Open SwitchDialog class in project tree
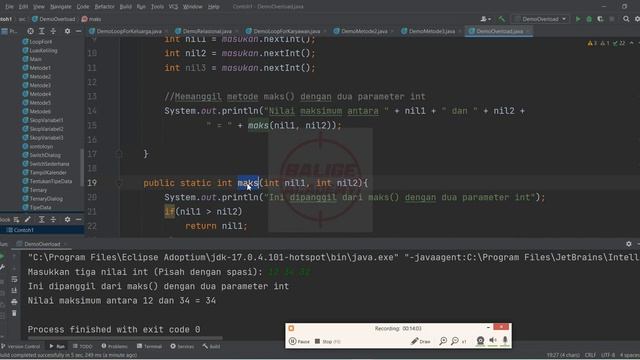 42,155
